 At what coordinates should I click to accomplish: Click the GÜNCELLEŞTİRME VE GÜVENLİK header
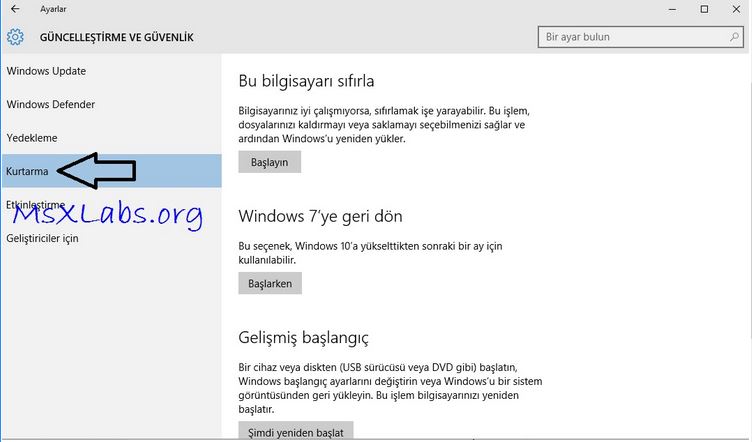(x=116, y=38)
